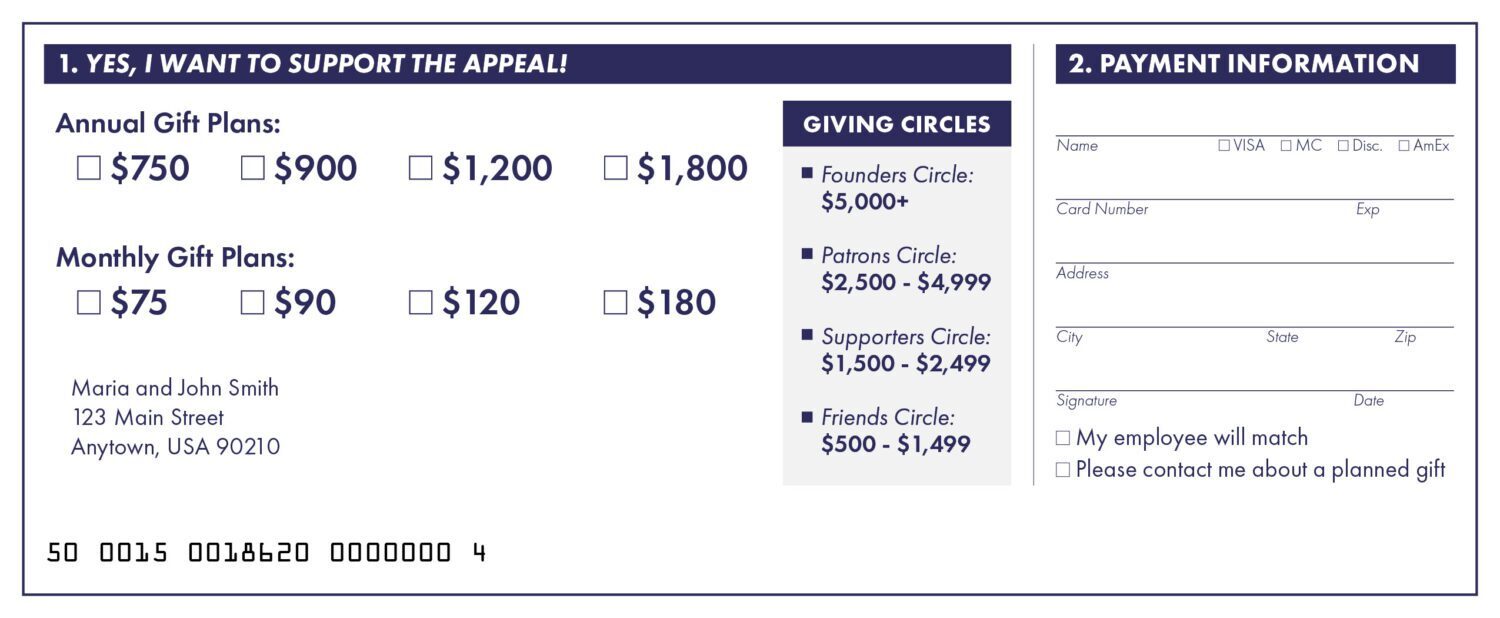This screenshot has width=1500, height=618.
Task: Click the Giving Circles header
Action: [x=897, y=125]
